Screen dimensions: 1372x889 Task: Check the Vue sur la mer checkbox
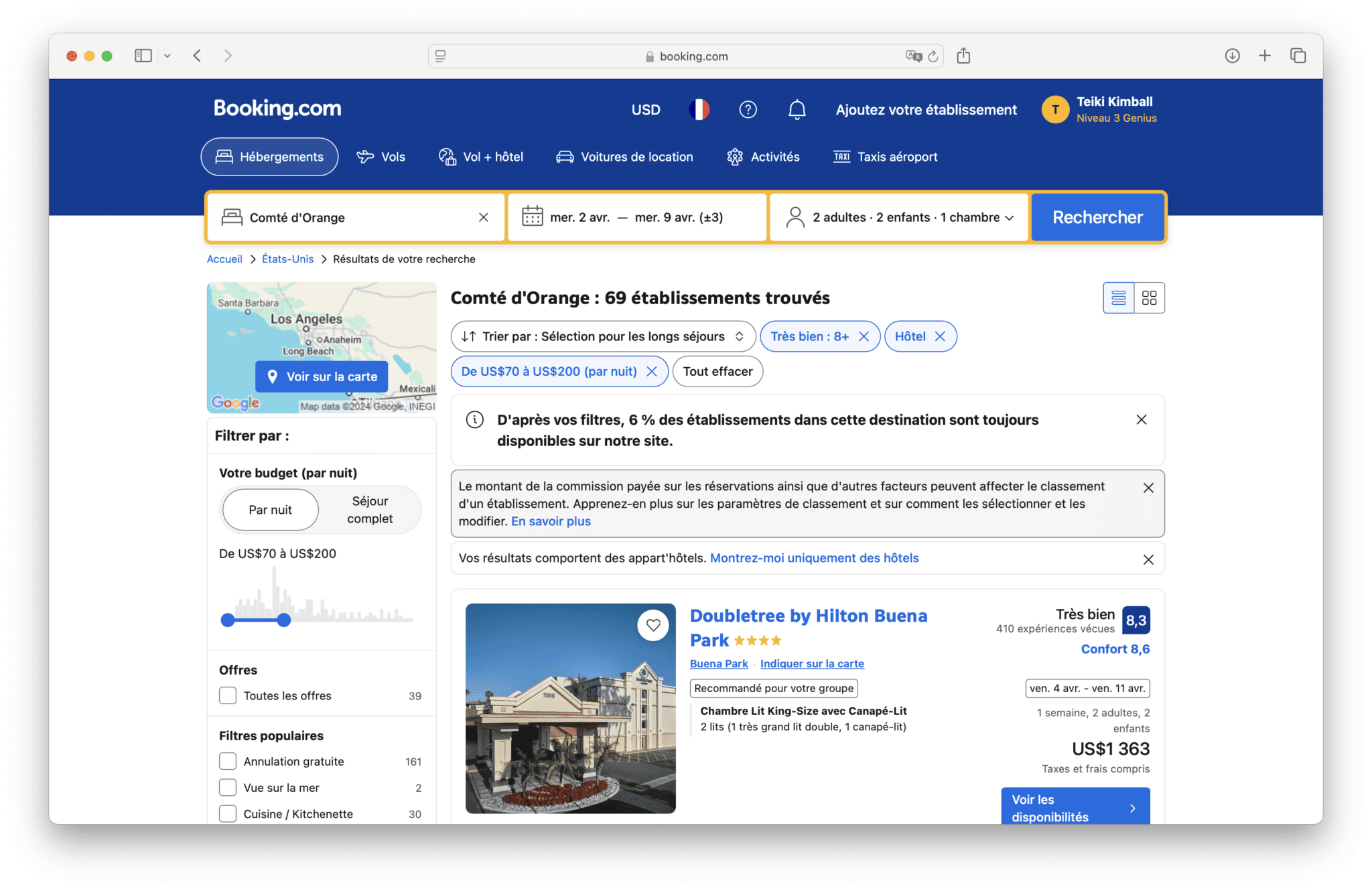[x=228, y=787]
